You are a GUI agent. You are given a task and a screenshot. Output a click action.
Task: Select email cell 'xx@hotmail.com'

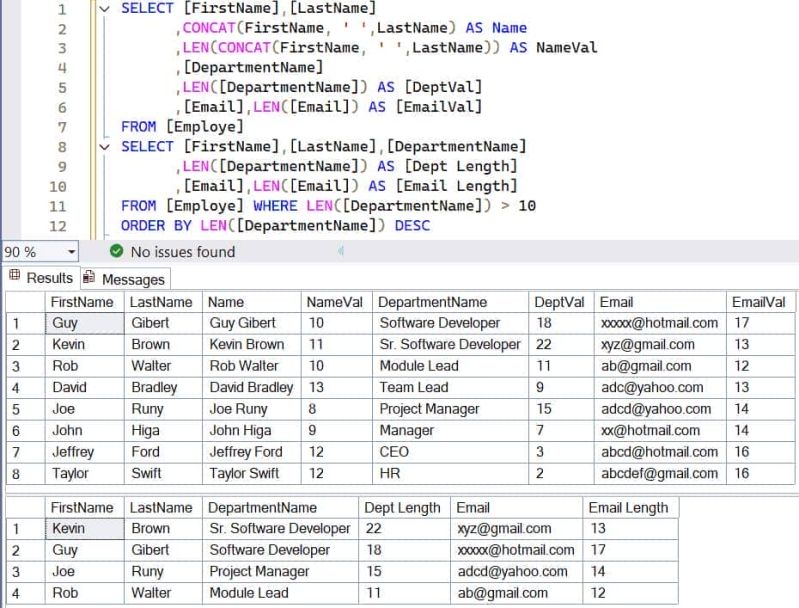[x=660, y=430]
